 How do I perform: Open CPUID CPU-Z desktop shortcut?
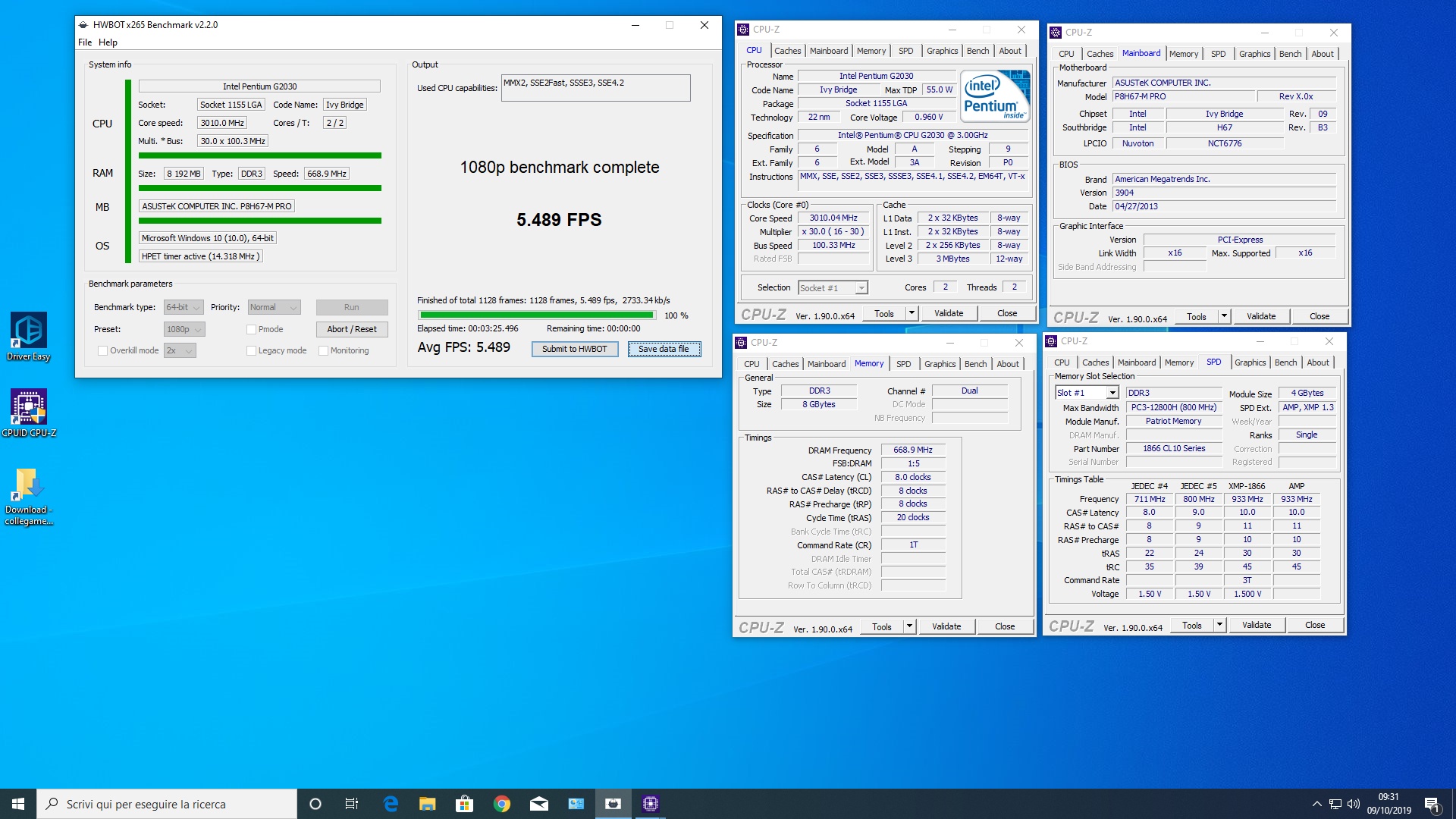pyautogui.click(x=29, y=413)
